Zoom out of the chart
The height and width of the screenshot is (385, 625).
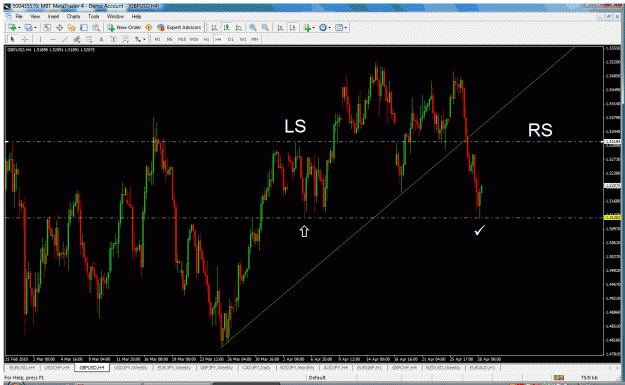265,27
